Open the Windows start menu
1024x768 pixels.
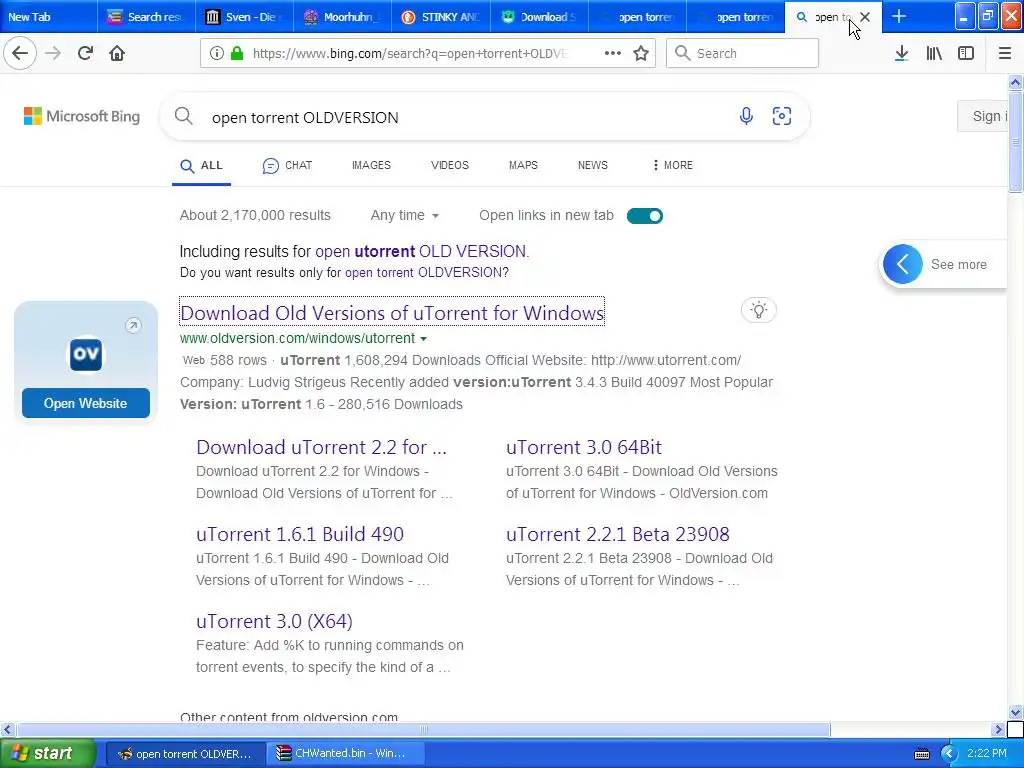[48, 753]
